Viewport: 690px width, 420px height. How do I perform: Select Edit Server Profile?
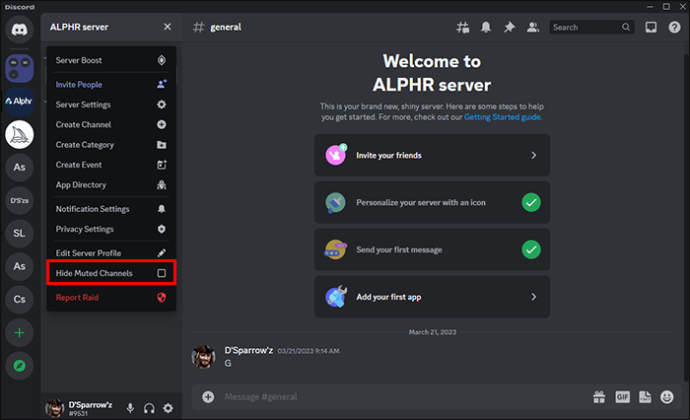click(x=111, y=253)
